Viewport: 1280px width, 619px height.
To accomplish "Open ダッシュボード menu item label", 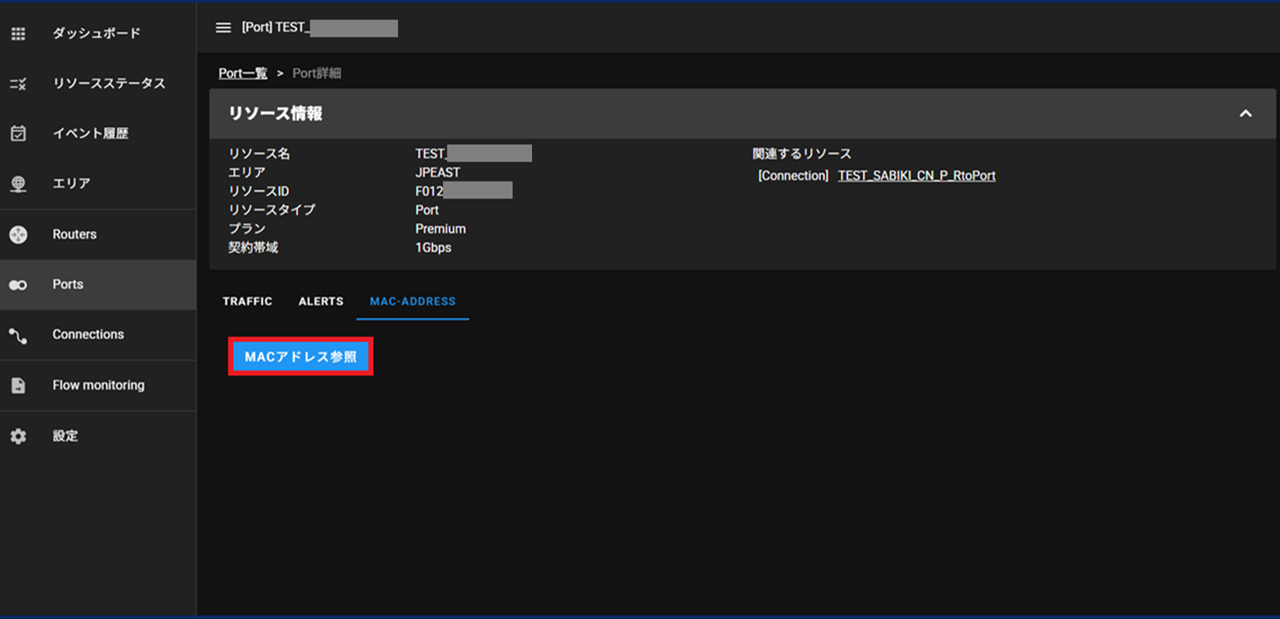I will 96,34.
